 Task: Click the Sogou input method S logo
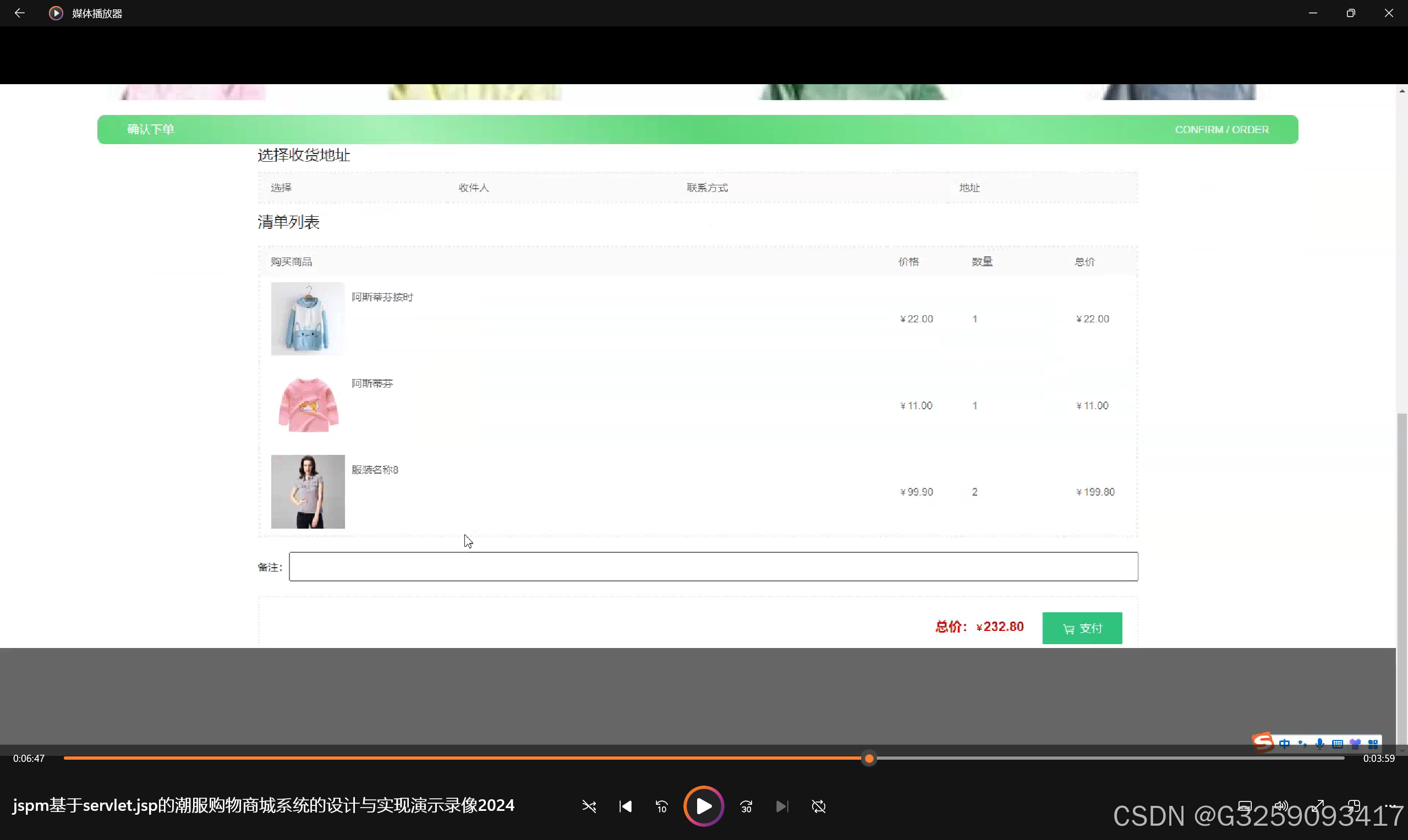tap(1263, 742)
